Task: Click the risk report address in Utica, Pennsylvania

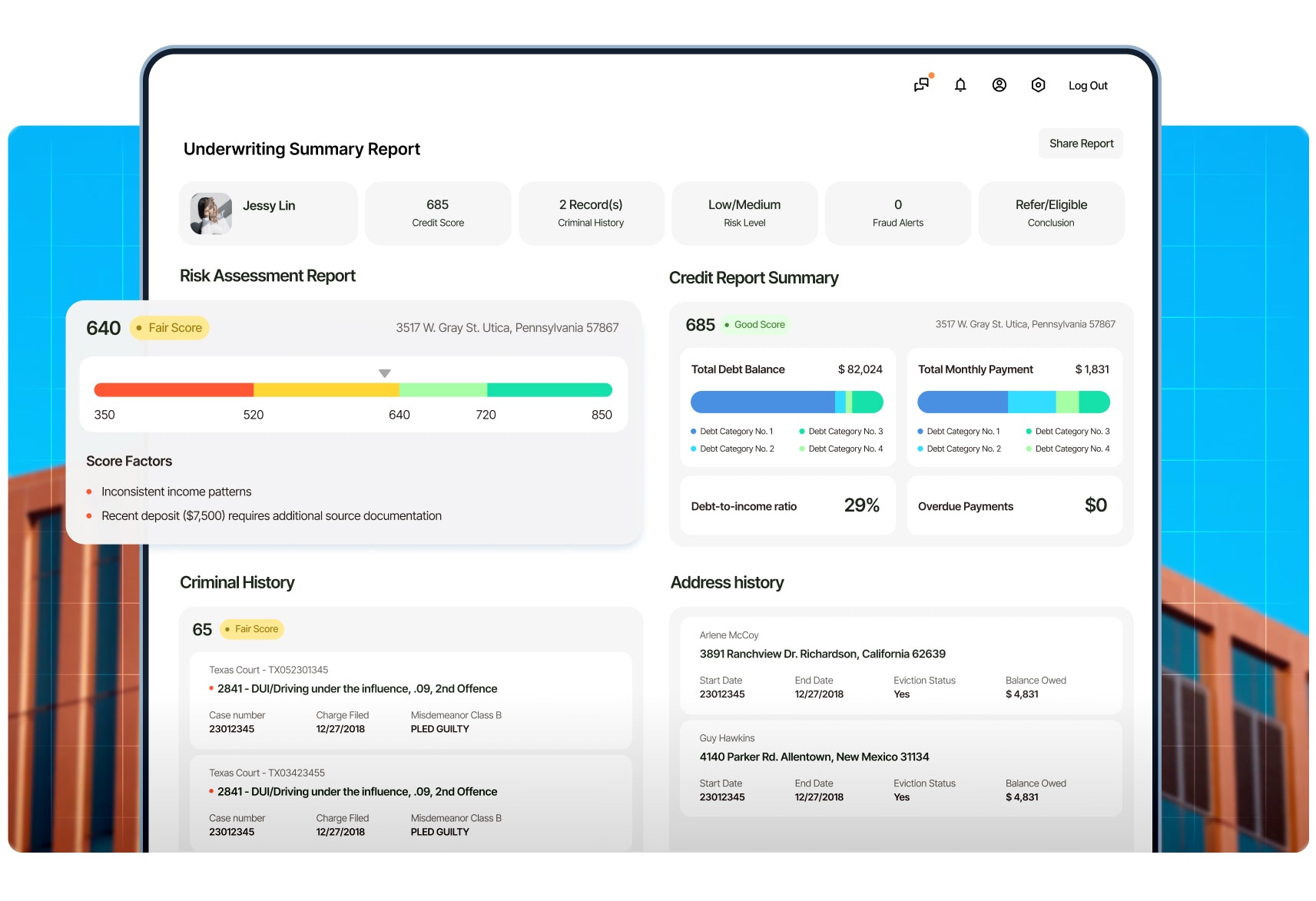Action: [507, 328]
